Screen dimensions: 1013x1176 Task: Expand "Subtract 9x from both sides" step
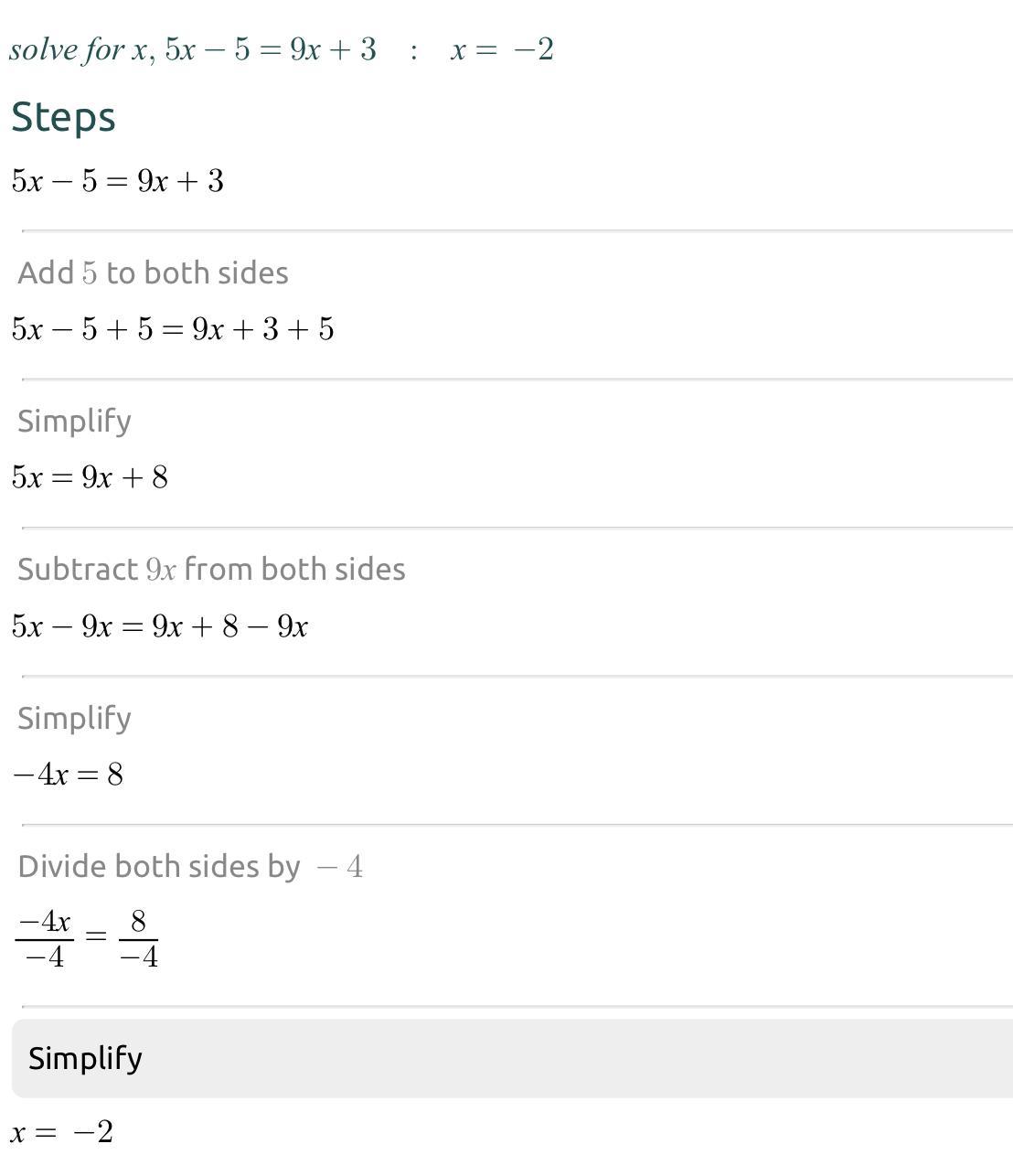211,569
